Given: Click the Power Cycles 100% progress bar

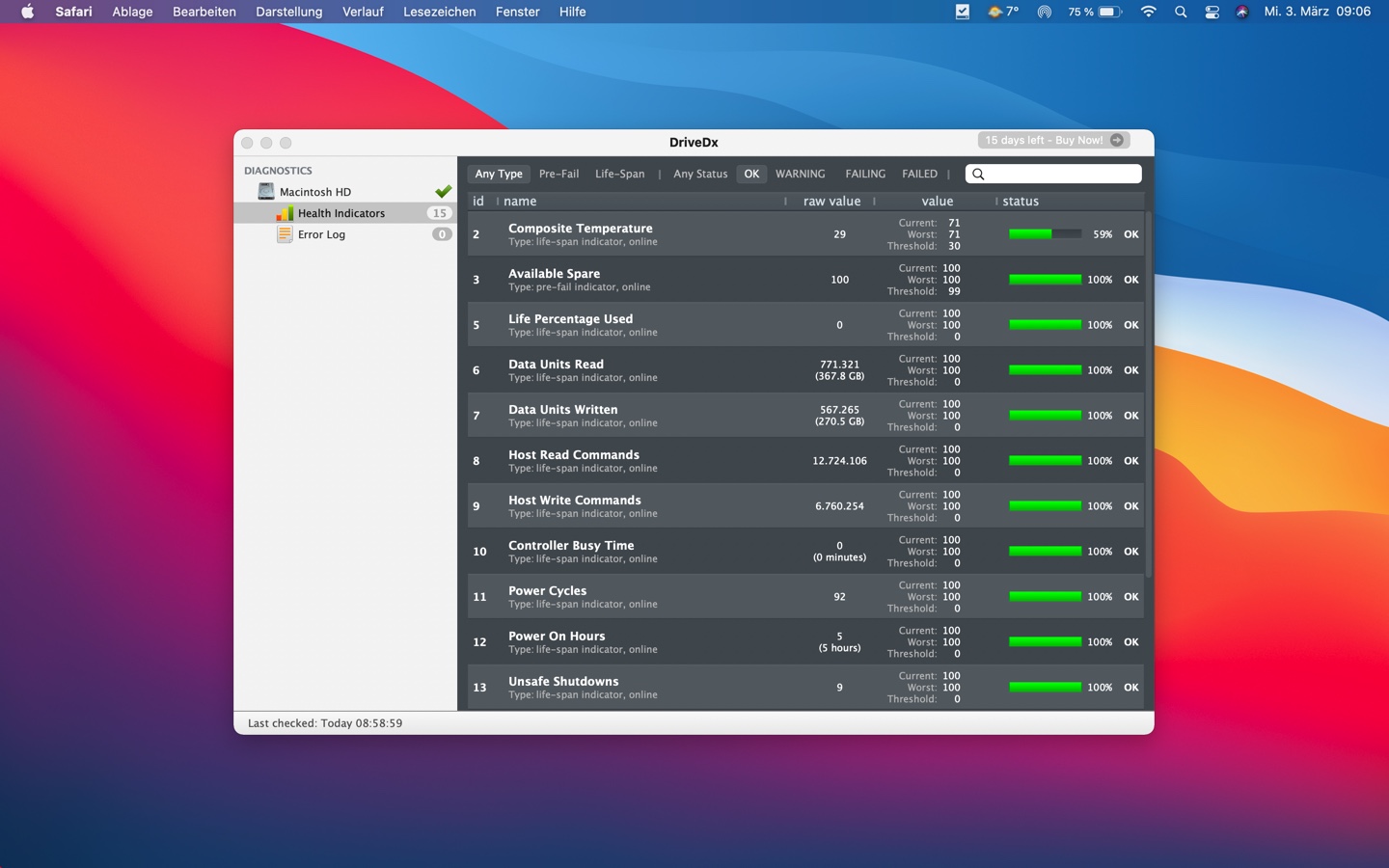Looking at the screenshot, I should 1045,597.
